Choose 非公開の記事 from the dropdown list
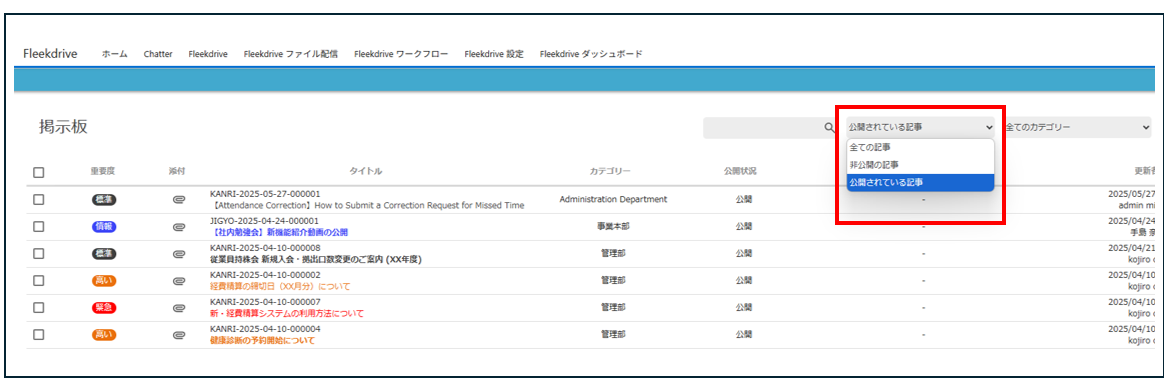Screen dimensions: 1167x382 click(x=921, y=165)
